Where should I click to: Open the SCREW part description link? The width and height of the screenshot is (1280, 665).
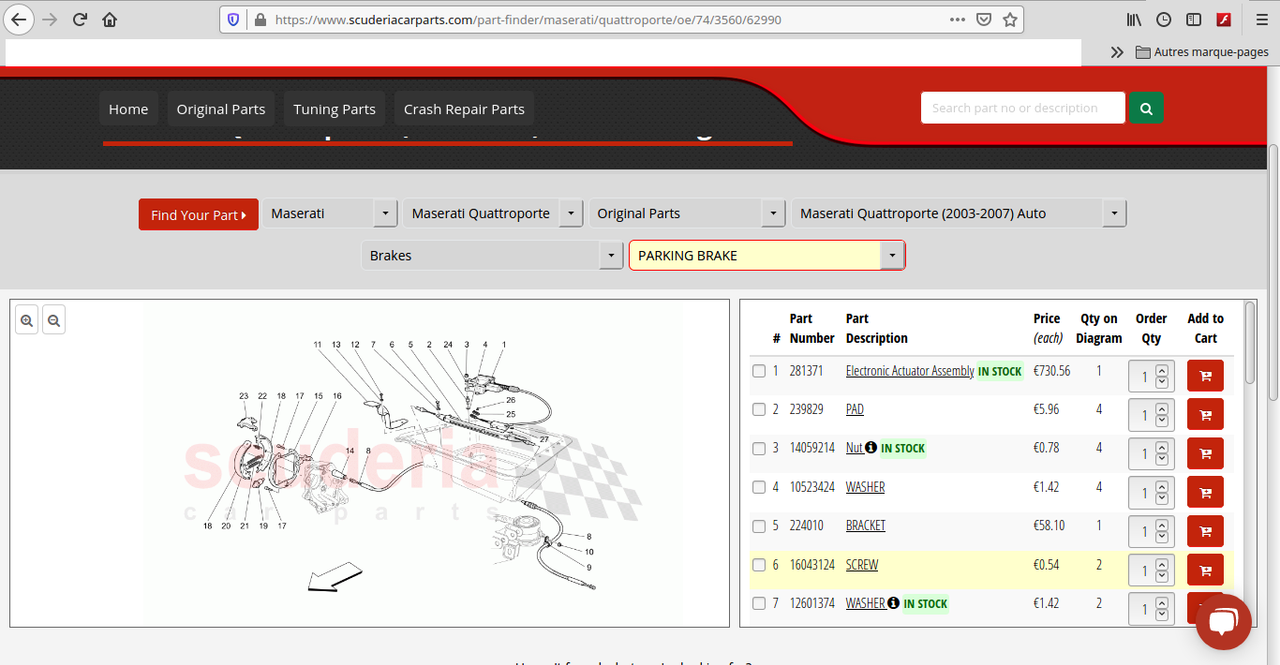(x=862, y=565)
